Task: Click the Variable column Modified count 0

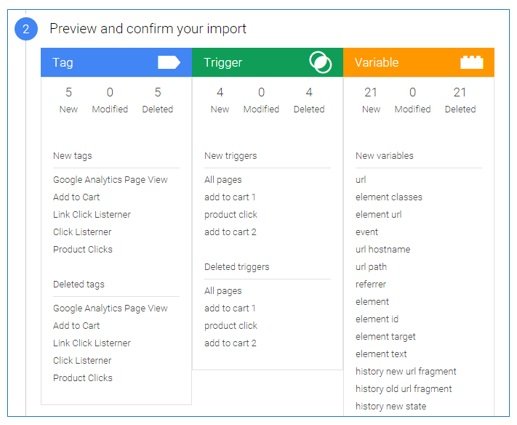Action: point(413,92)
